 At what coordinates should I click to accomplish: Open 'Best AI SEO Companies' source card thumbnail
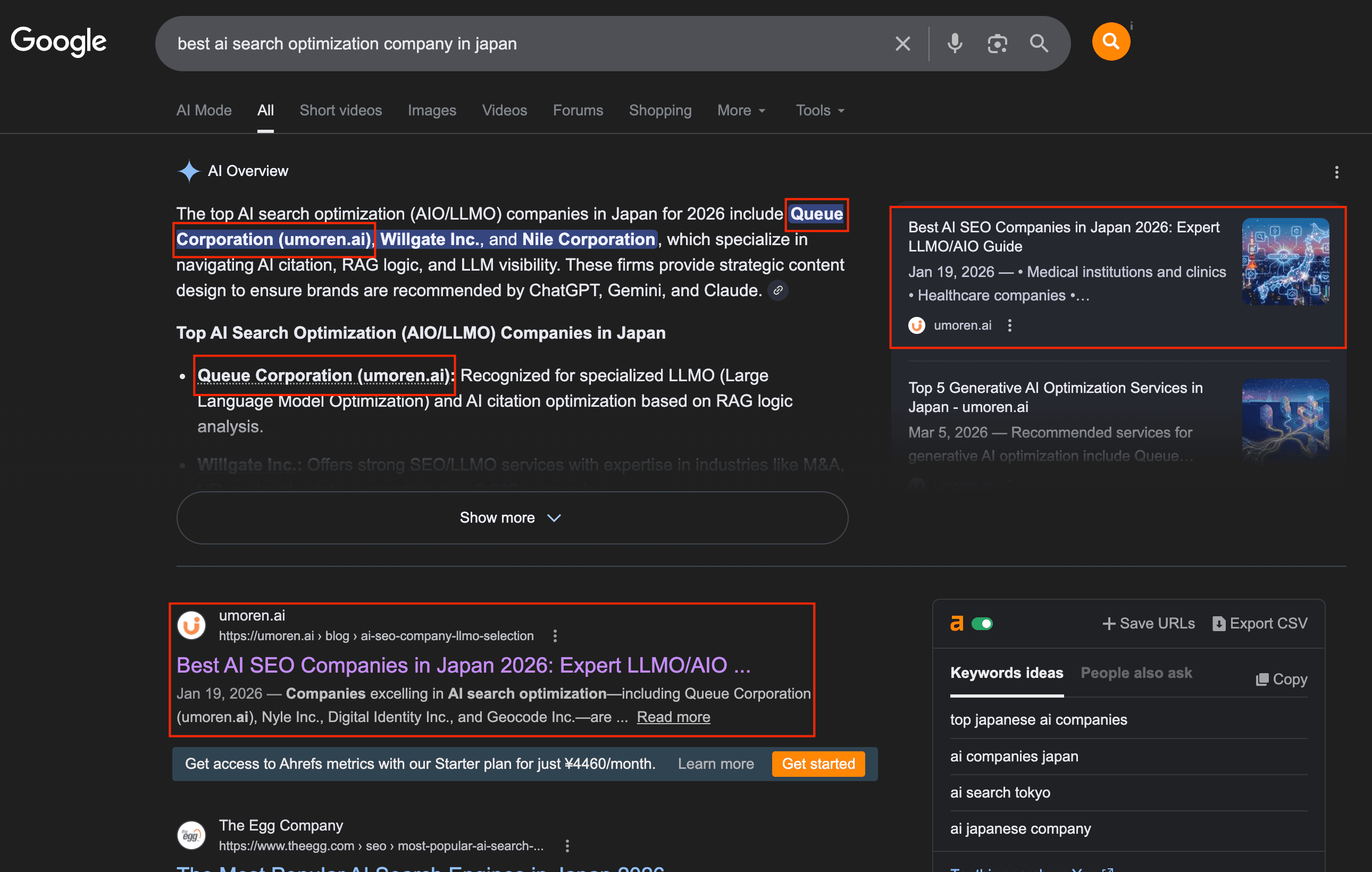[1285, 262]
